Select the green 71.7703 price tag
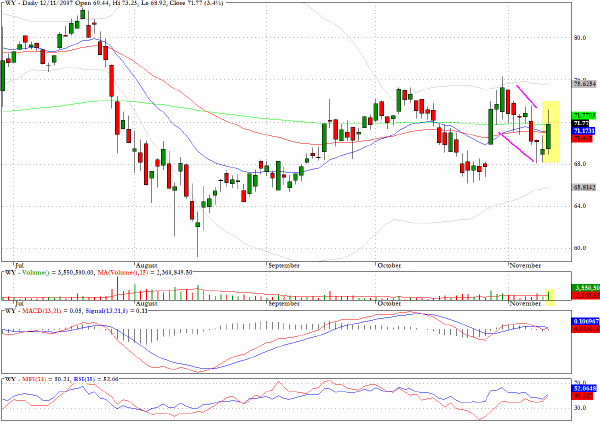 click(x=584, y=115)
